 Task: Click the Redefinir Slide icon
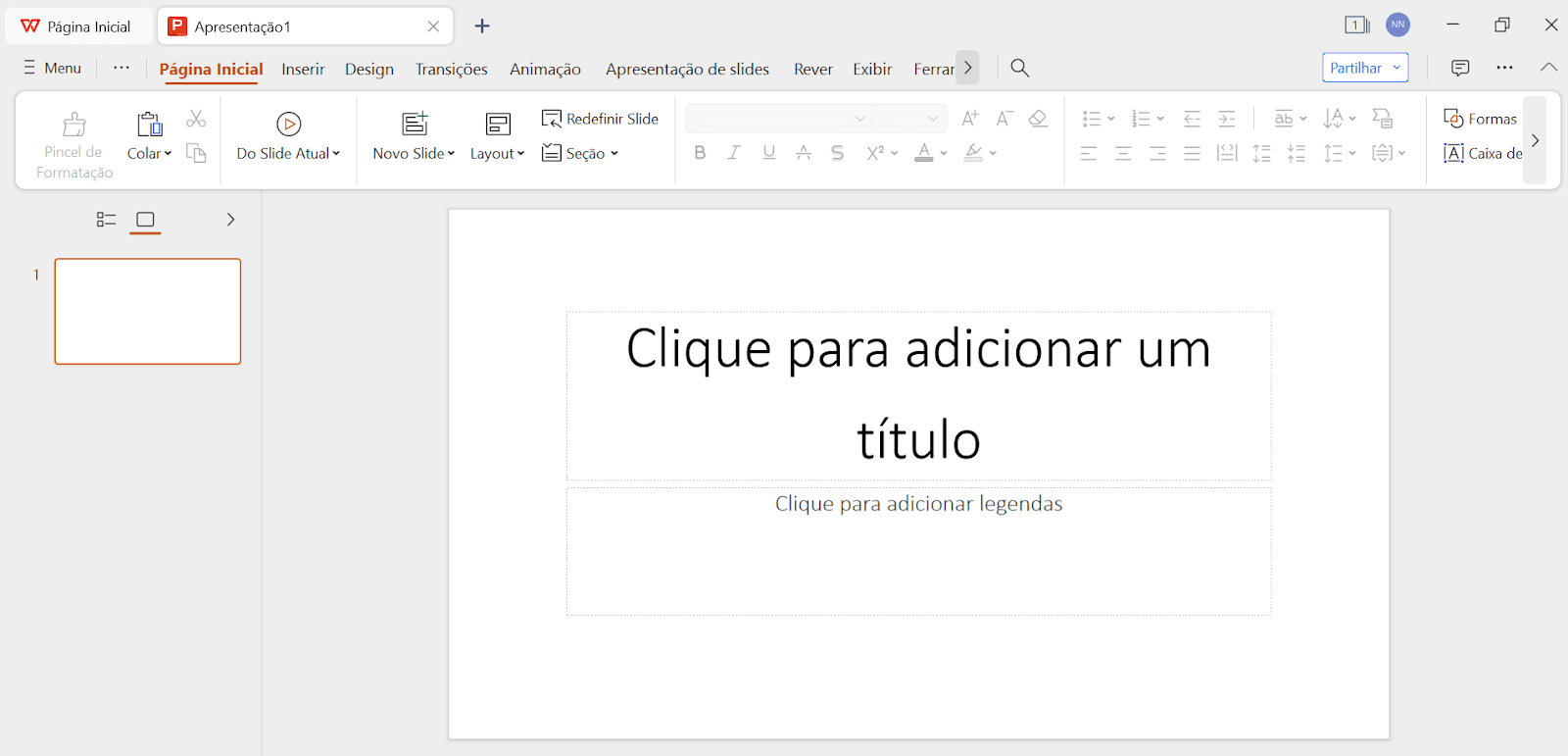click(552, 119)
